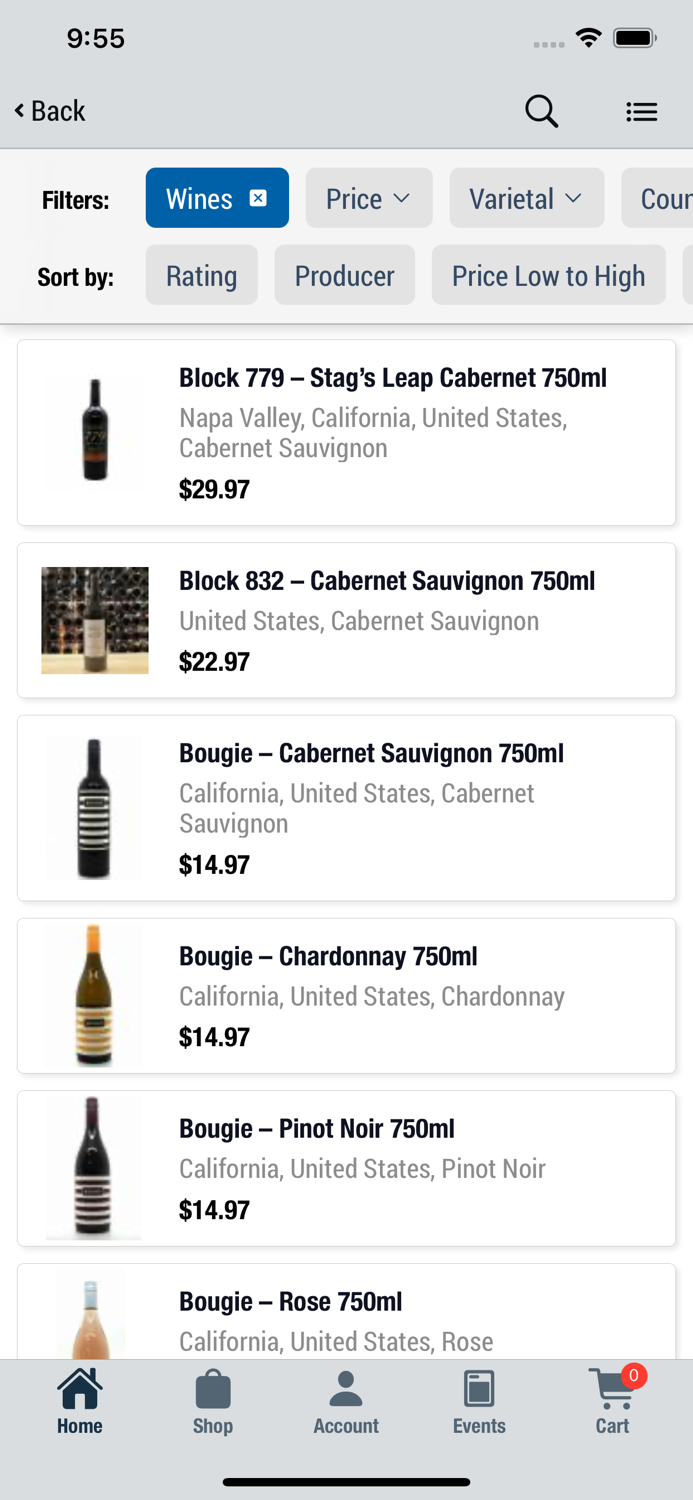This screenshot has height=1500, width=693.
Task: Enable sorting by Producer
Action: 344,275
